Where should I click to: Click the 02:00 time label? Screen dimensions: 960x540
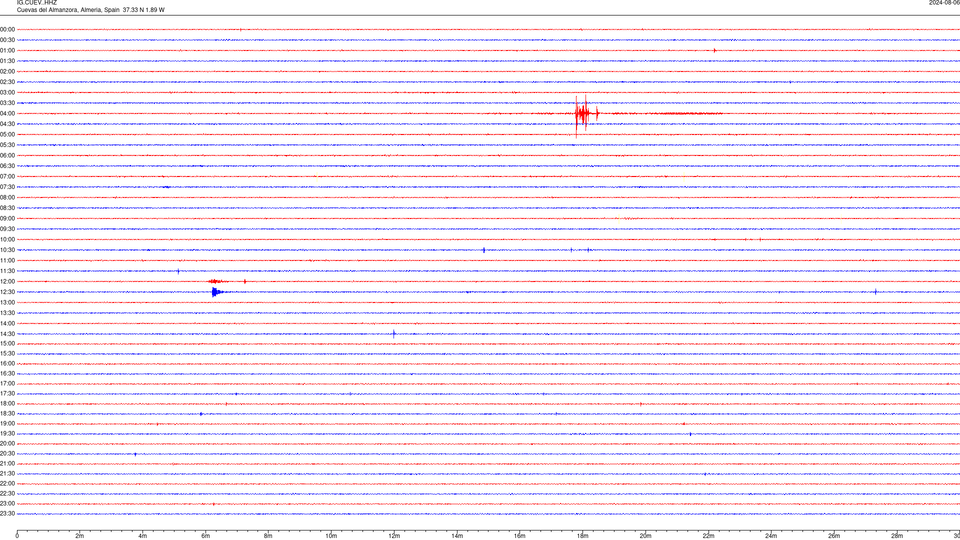coord(7,72)
